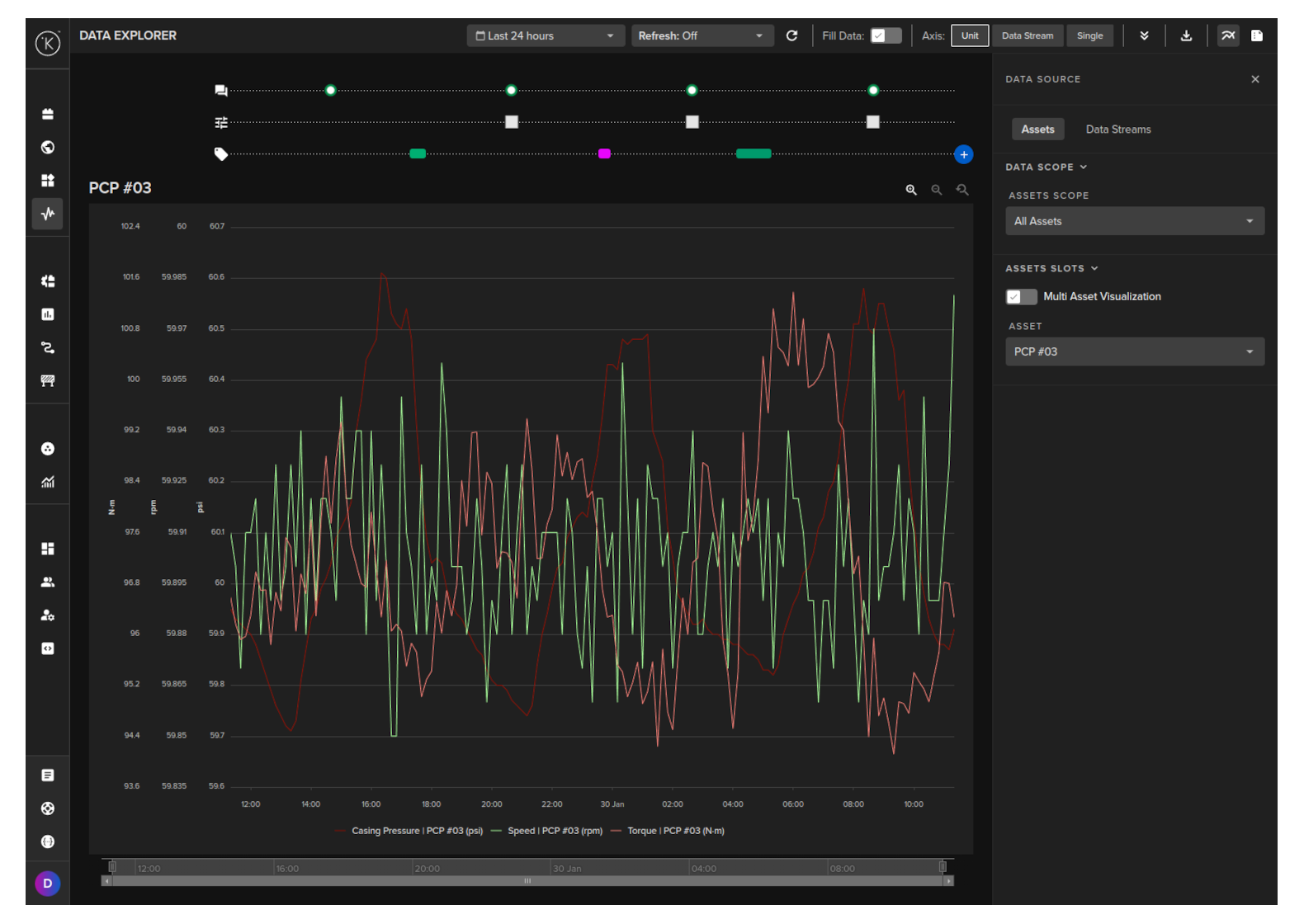Image resolution: width=1304 pixels, height=924 pixels.
Task: Toggle Multi Asset Visualization switch
Action: [x=1021, y=297]
